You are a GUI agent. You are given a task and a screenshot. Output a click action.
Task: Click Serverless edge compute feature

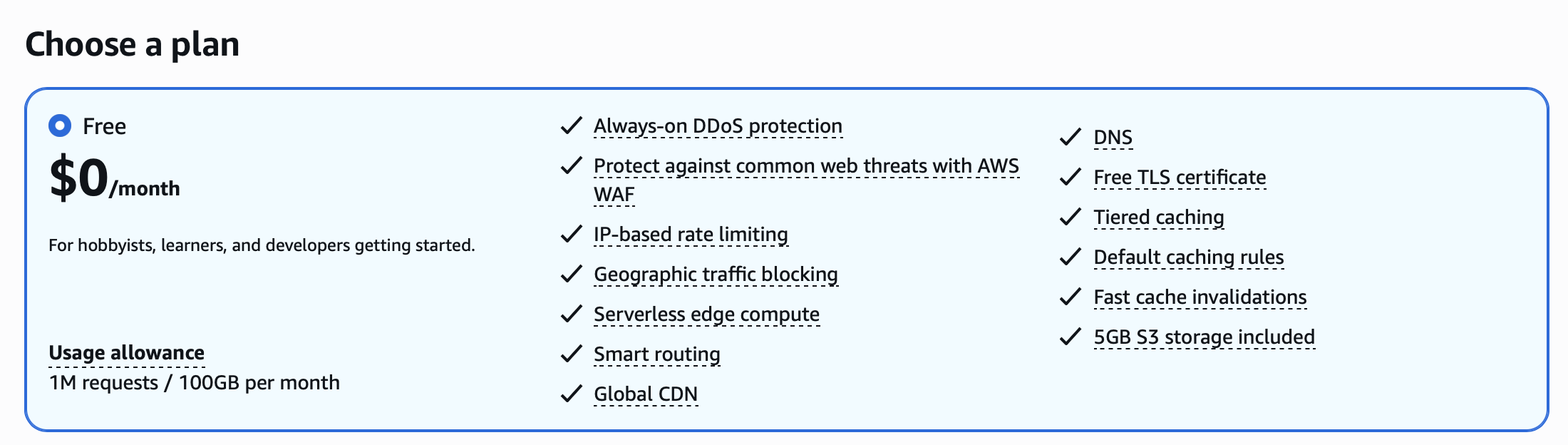pyautogui.click(x=706, y=314)
